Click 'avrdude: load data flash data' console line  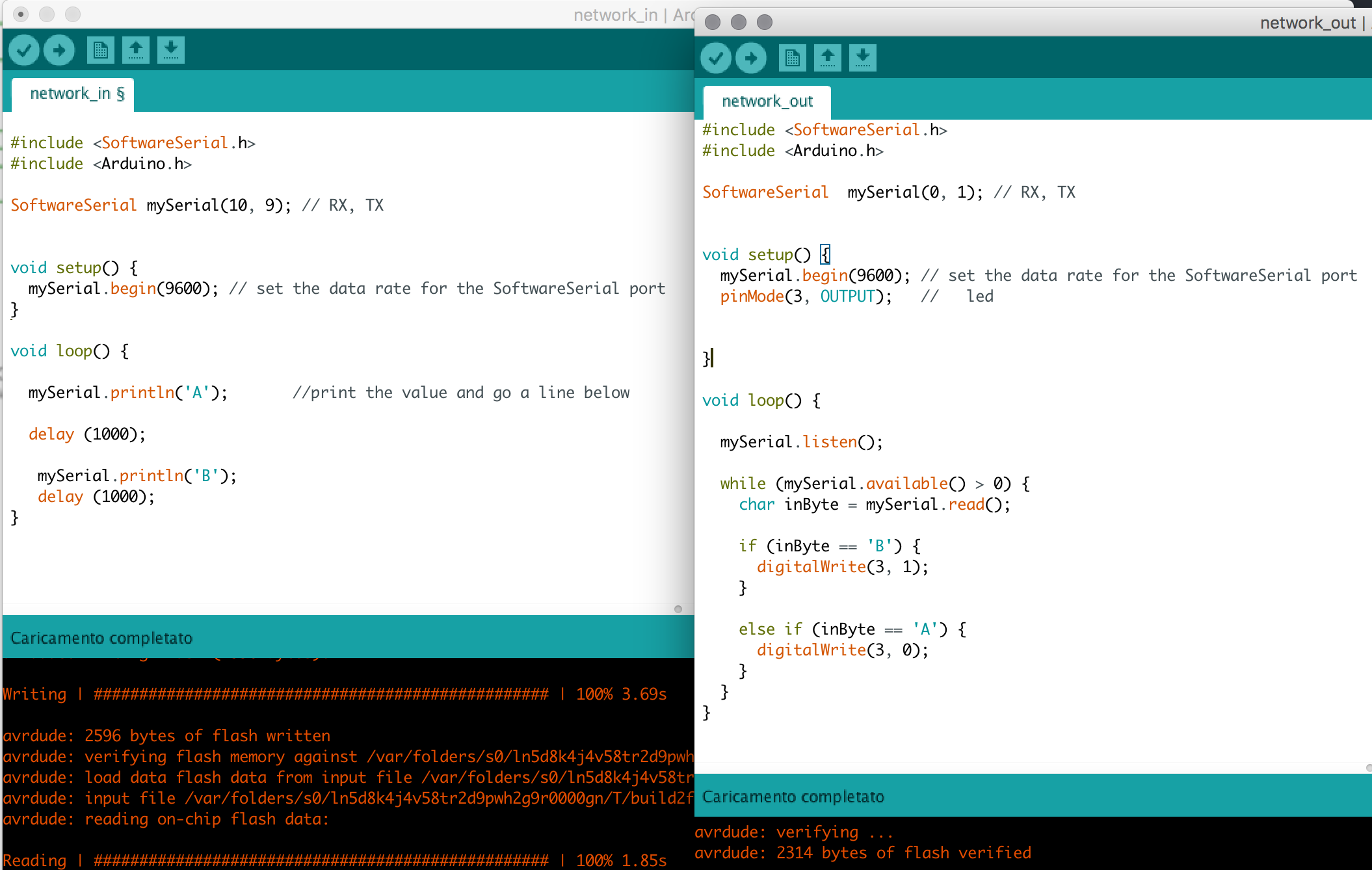349,778
